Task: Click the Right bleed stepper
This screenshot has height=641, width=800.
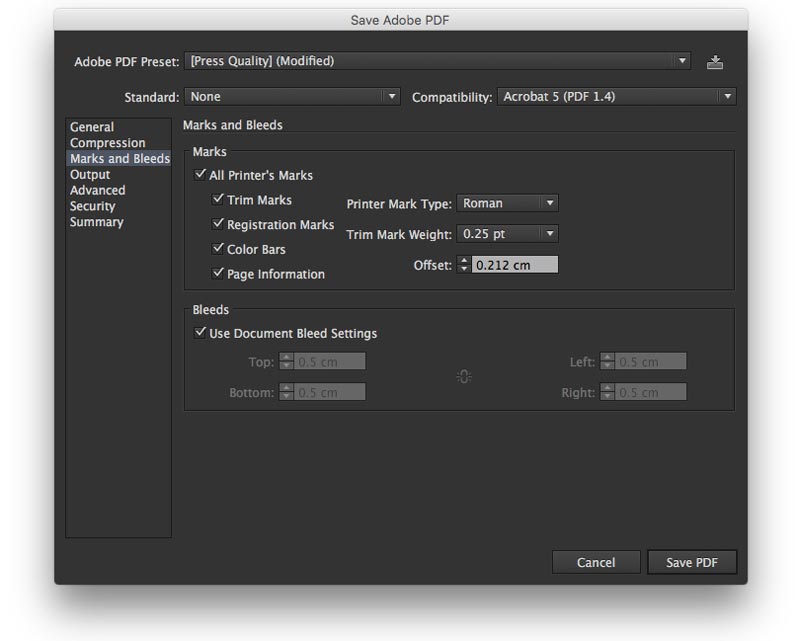Action: coord(607,392)
